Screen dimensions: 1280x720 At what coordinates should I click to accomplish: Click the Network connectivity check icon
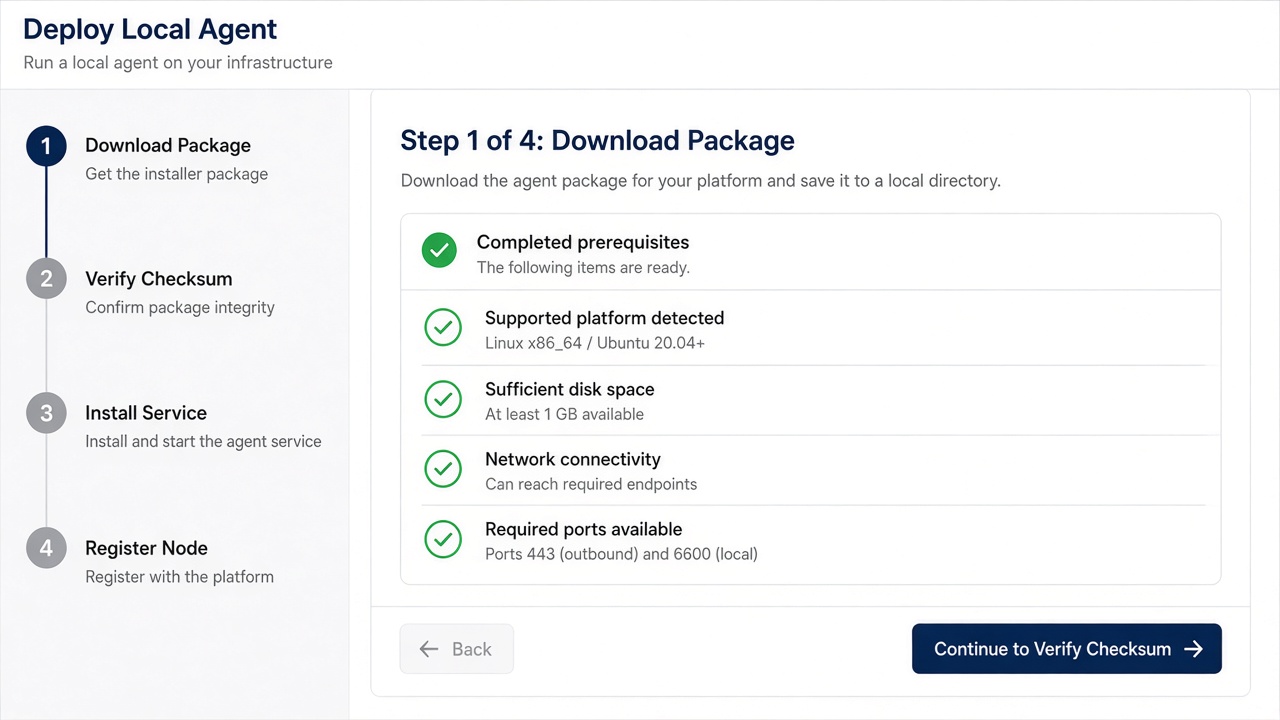tap(443, 468)
